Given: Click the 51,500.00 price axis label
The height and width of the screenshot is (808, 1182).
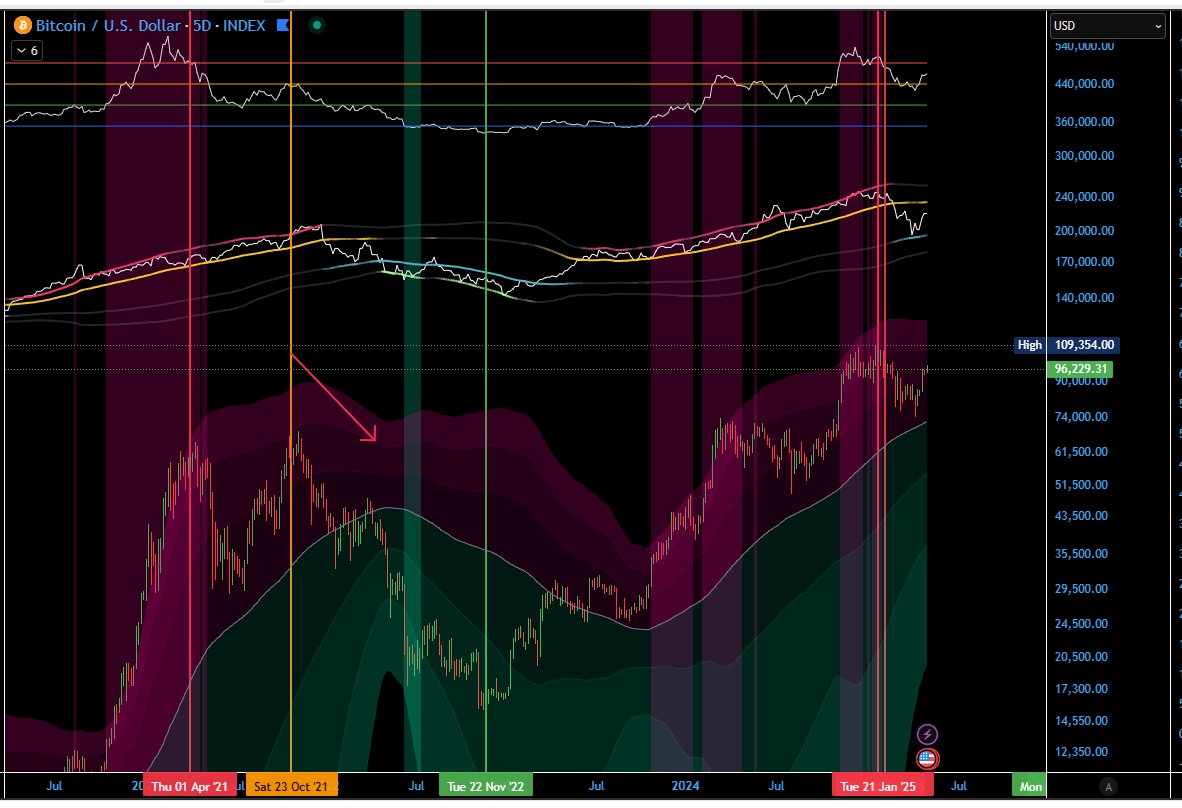Looking at the screenshot, I should tap(1081, 485).
